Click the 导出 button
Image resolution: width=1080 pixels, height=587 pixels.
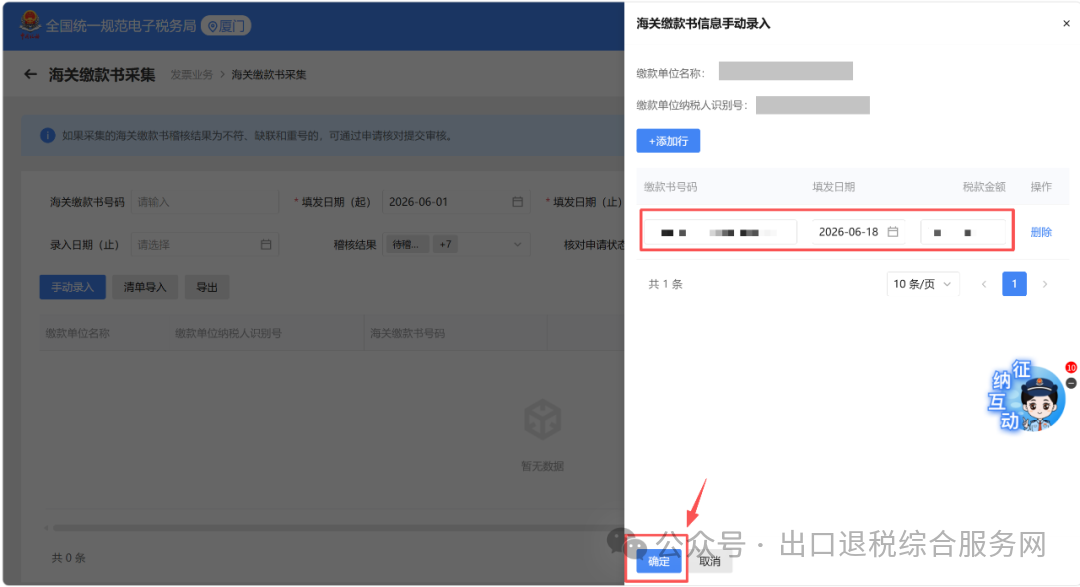[207, 287]
